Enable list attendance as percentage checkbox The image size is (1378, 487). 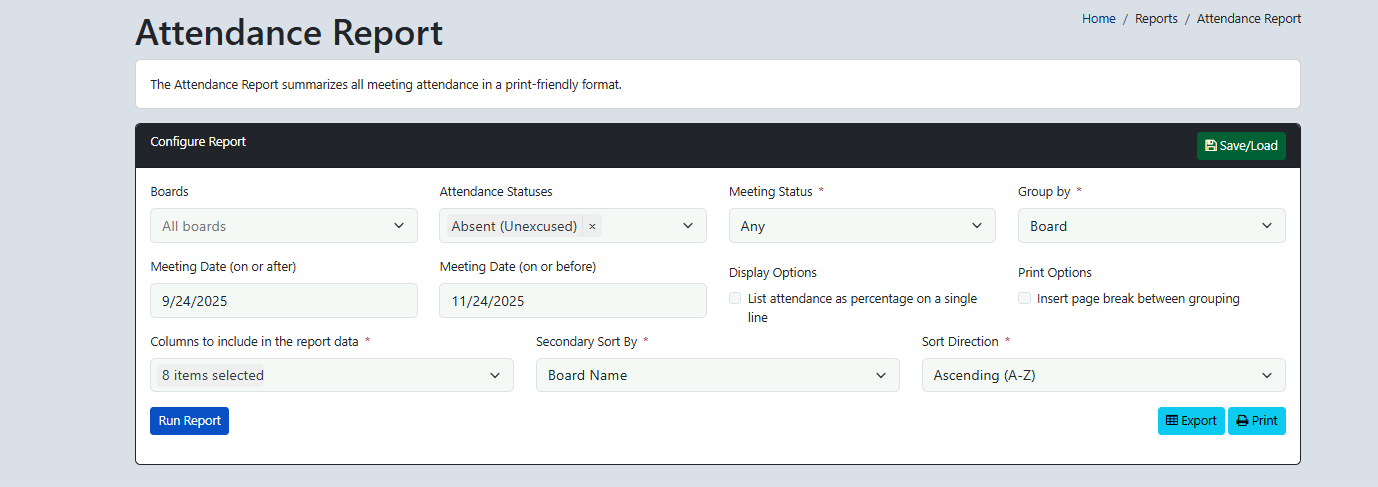(x=736, y=298)
